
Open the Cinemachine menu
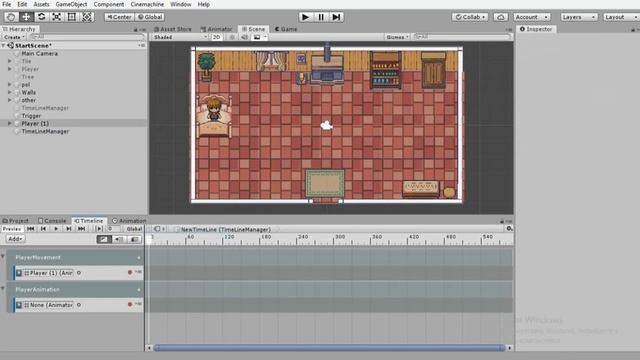[x=147, y=4]
